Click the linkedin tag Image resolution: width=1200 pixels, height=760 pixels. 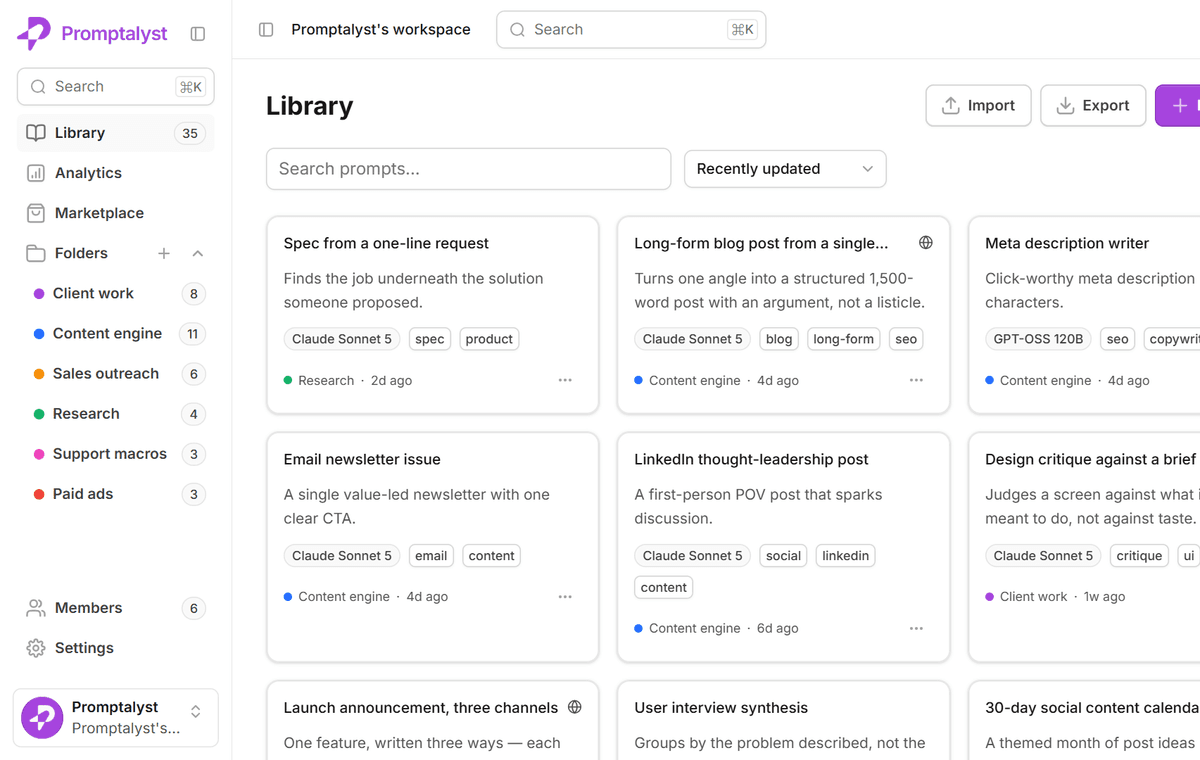point(846,555)
